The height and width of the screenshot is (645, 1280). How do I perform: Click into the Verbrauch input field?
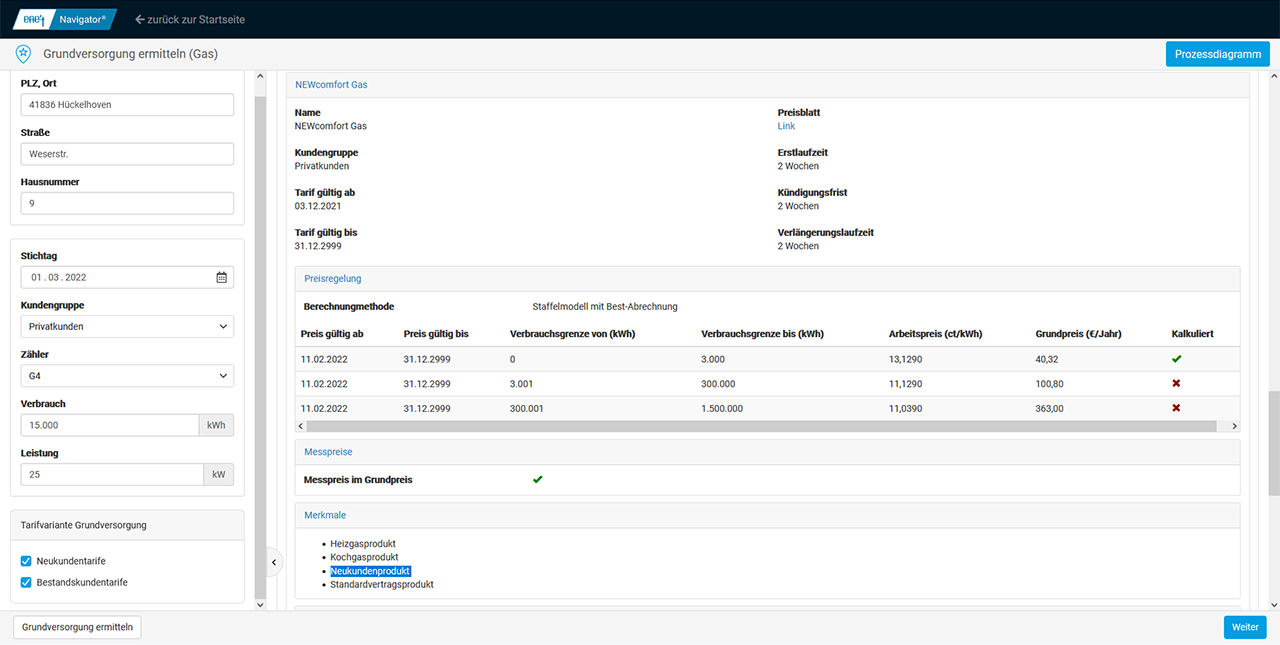pyautogui.click(x=109, y=425)
